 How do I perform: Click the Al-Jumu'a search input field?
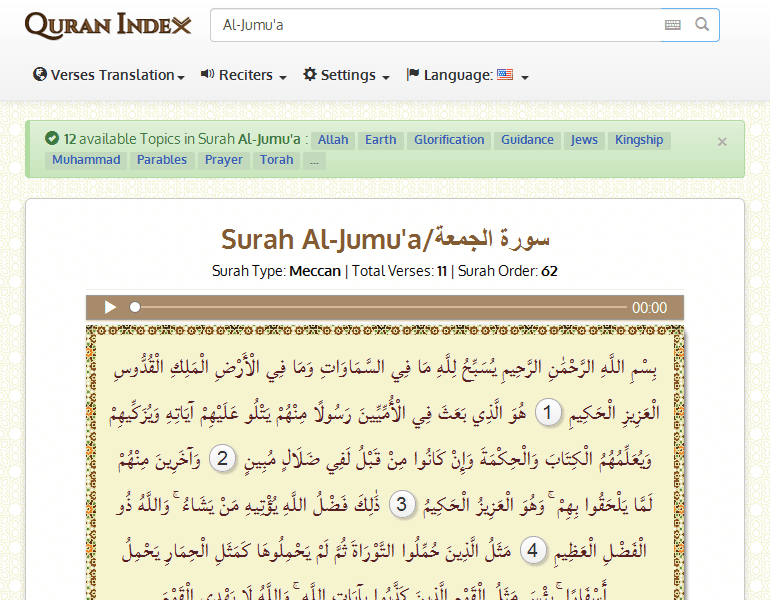pos(435,25)
